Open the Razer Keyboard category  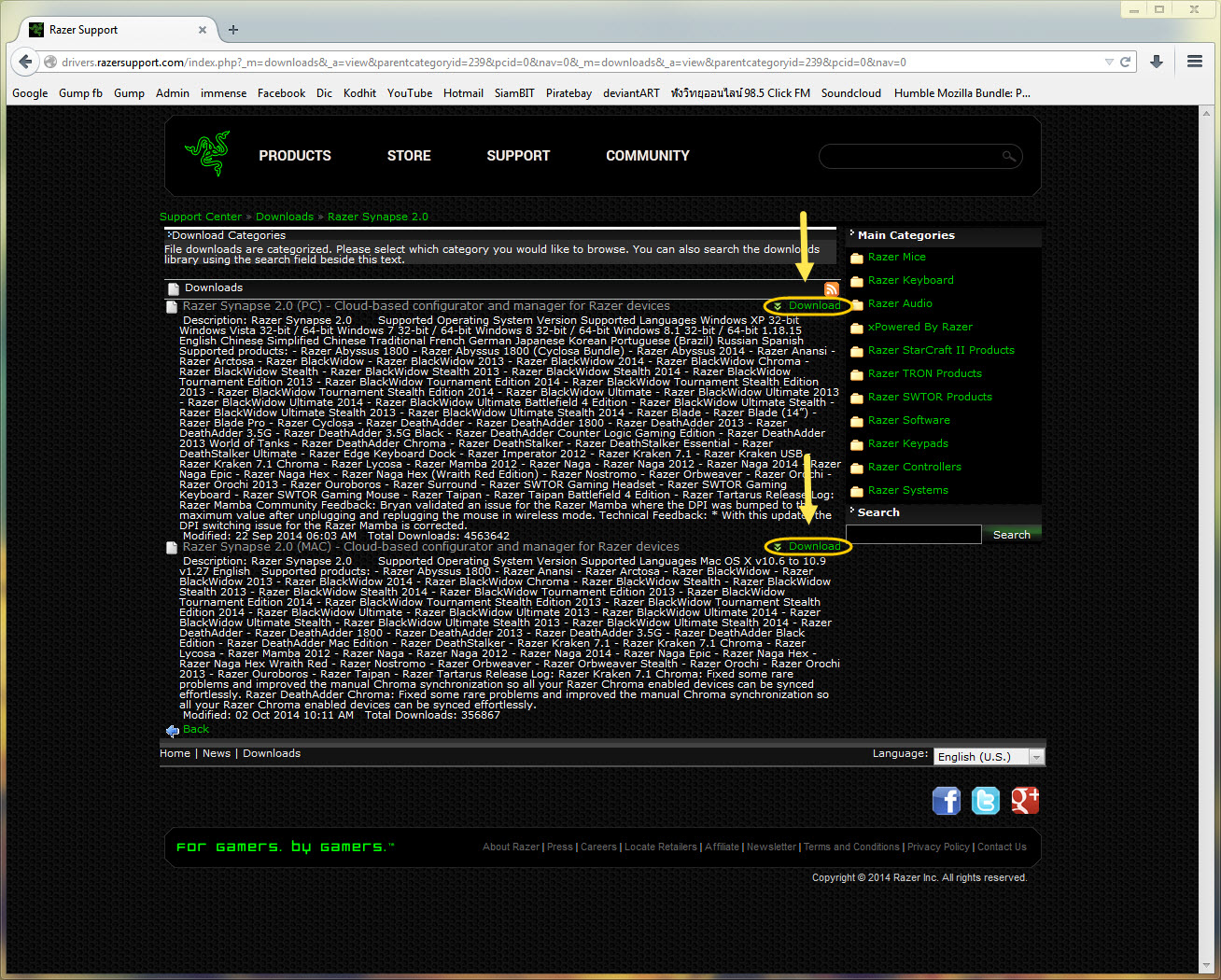[911, 281]
